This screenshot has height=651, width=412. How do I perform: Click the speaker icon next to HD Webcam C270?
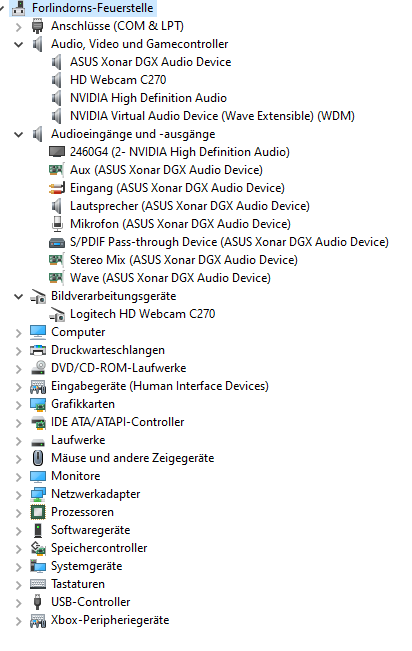(x=56, y=80)
